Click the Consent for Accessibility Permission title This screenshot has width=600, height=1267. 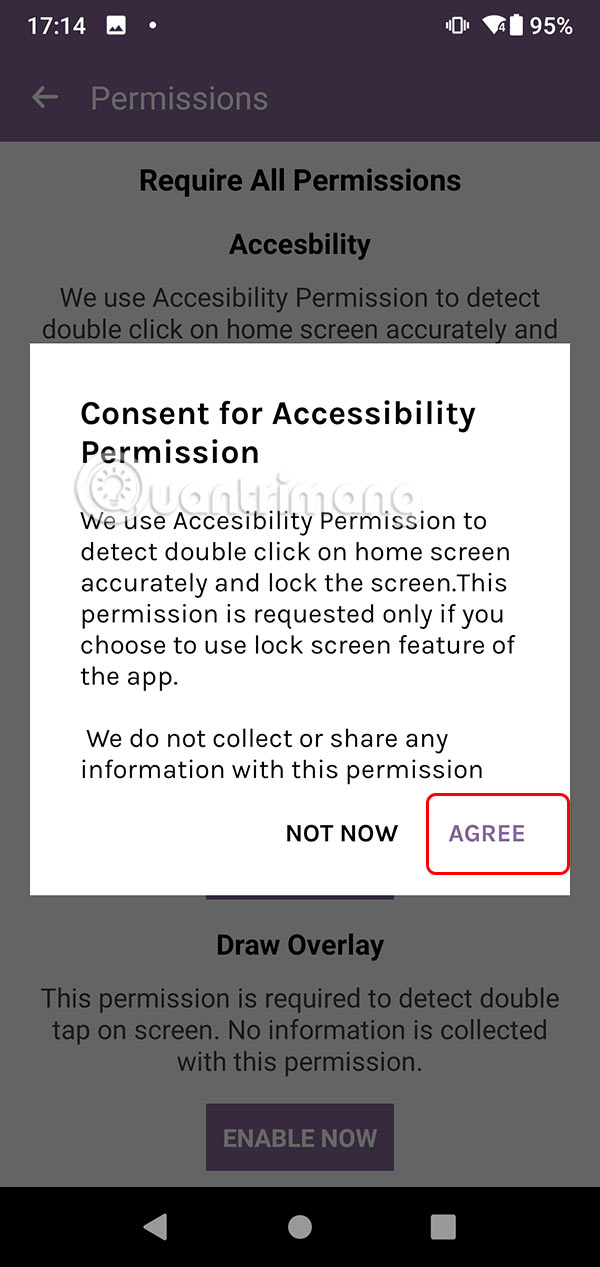[x=278, y=432]
